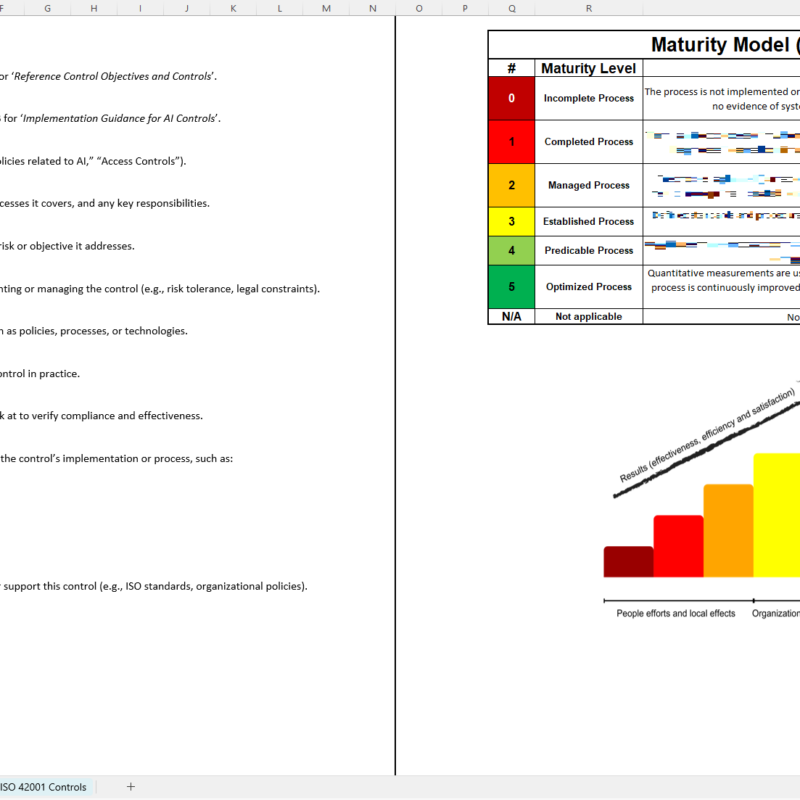The image size is (800, 800).
Task: Select column M header
Action: pyautogui.click(x=326, y=8)
